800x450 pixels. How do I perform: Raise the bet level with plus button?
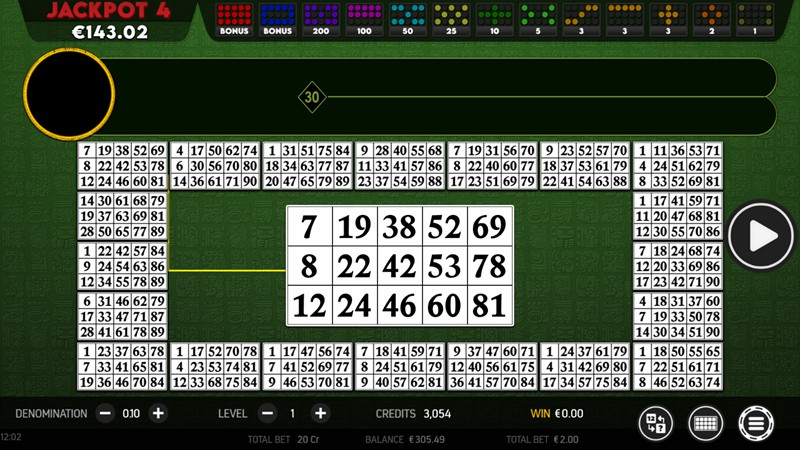320,413
